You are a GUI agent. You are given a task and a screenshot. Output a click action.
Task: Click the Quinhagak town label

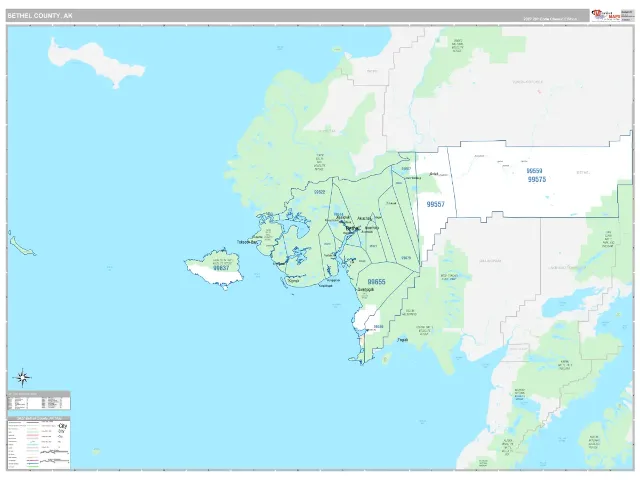[365, 289]
